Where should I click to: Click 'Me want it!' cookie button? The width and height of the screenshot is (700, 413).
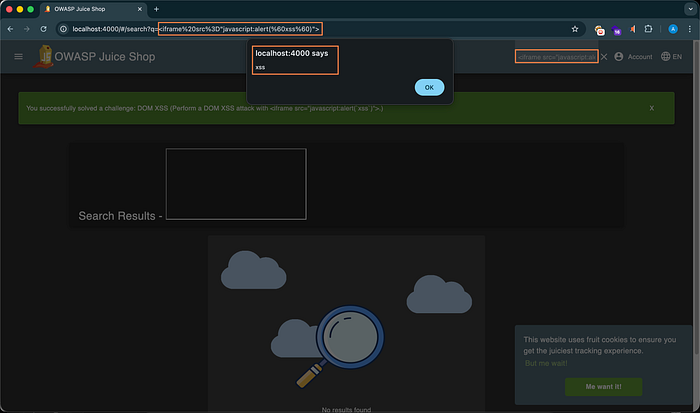coord(604,387)
